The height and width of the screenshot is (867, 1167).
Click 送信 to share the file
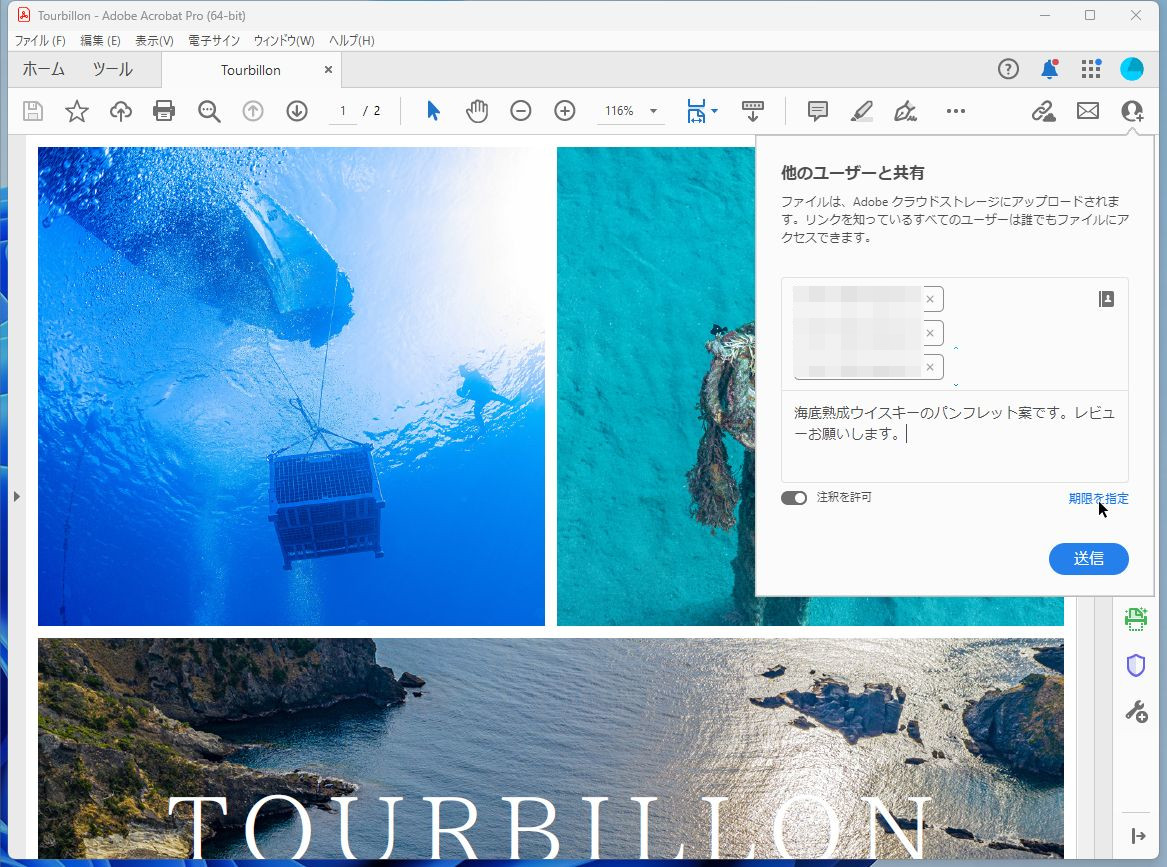pyautogui.click(x=1089, y=559)
